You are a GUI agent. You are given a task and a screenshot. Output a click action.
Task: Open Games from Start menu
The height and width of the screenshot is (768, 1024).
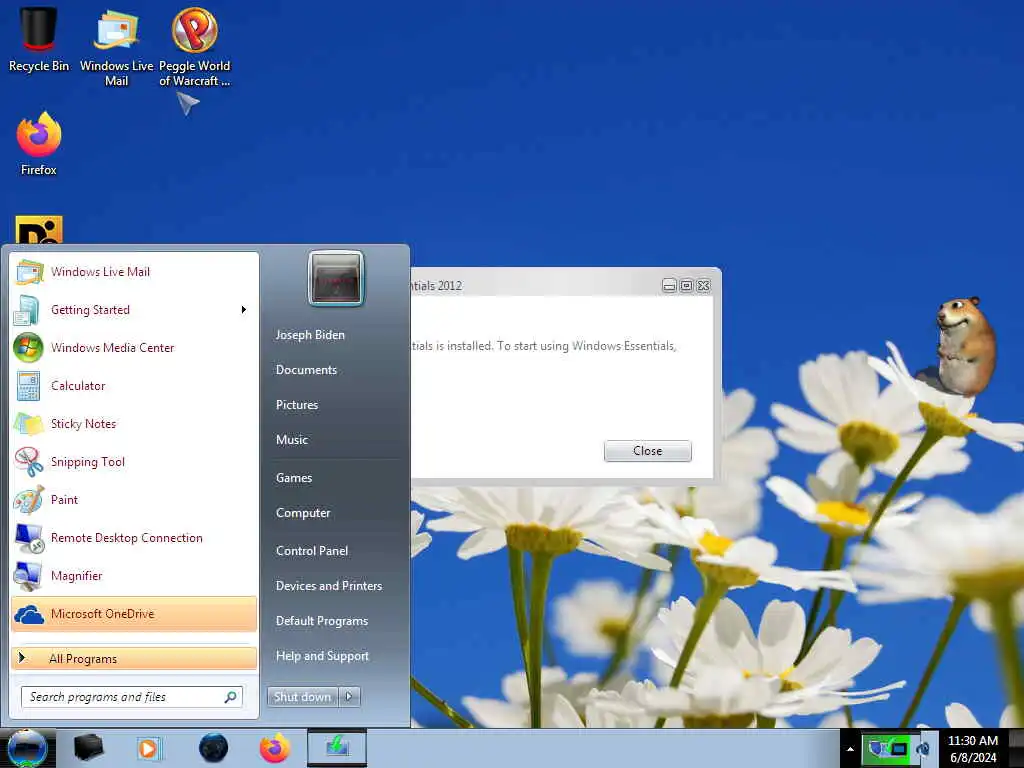tap(294, 478)
